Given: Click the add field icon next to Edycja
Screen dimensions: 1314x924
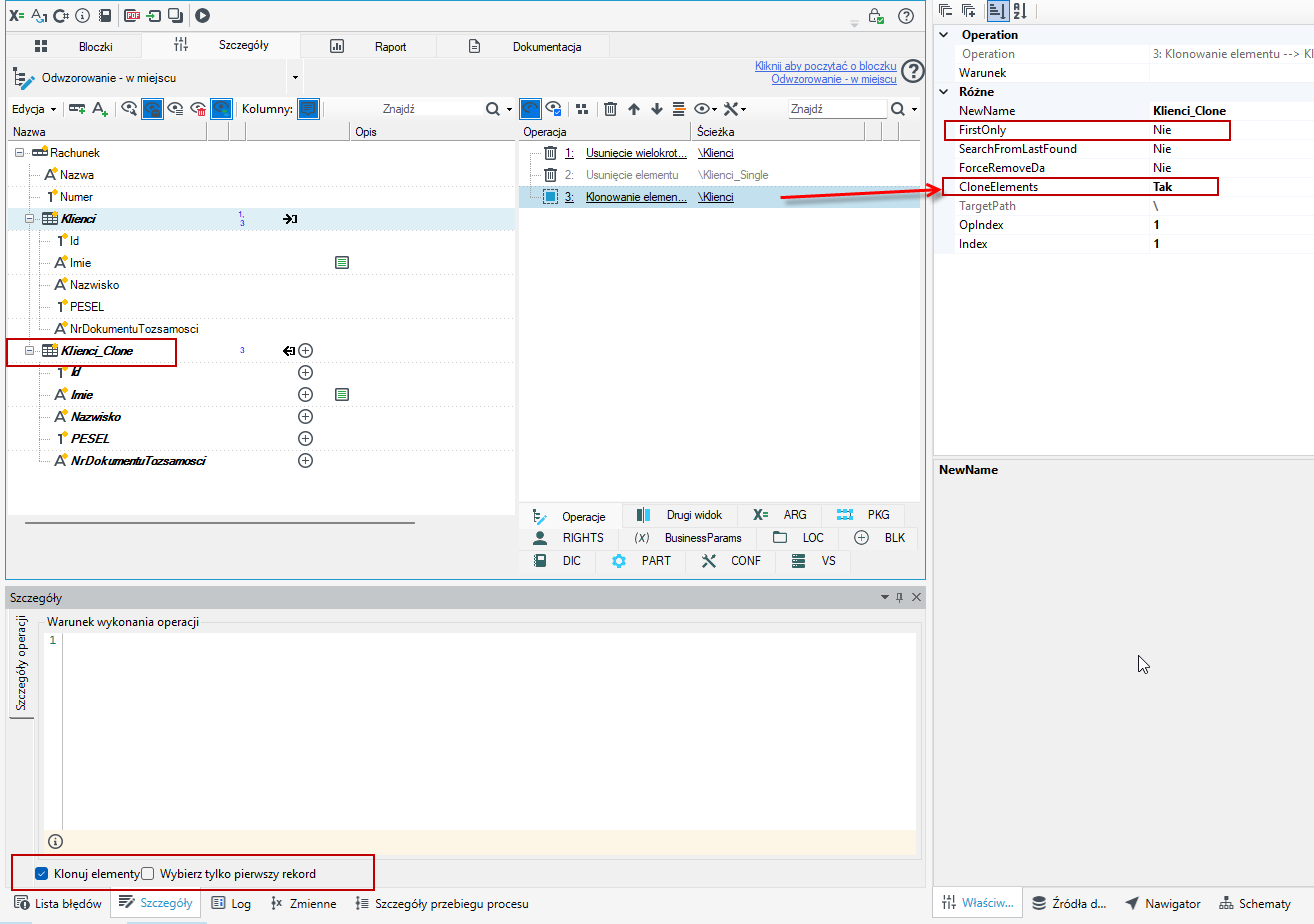Looking at the screenshot, I should coord(77,109).
